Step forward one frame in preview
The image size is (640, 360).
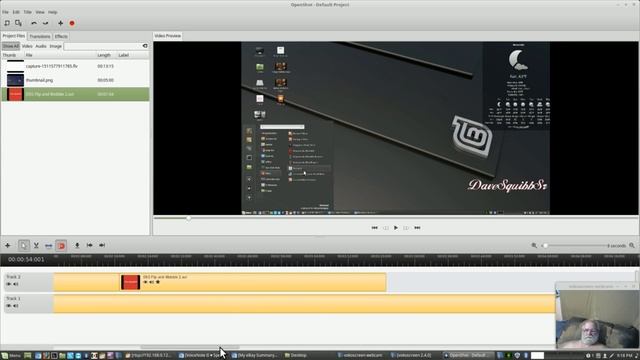[x=406, y=228]
